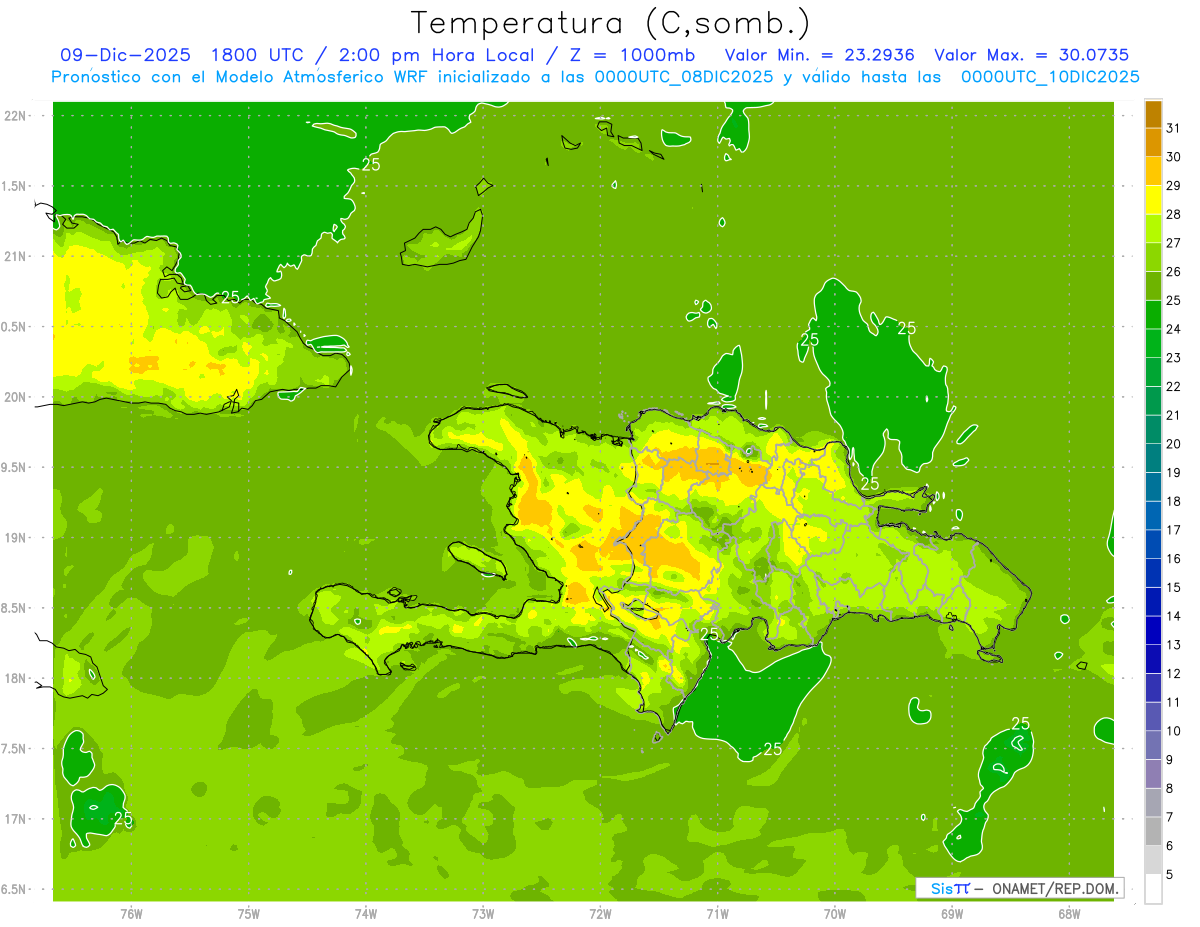Viewport: 1200px width, 927px height.
Task: Click the '8.5N' latitude tick label
Action: [x=15, y=608]
